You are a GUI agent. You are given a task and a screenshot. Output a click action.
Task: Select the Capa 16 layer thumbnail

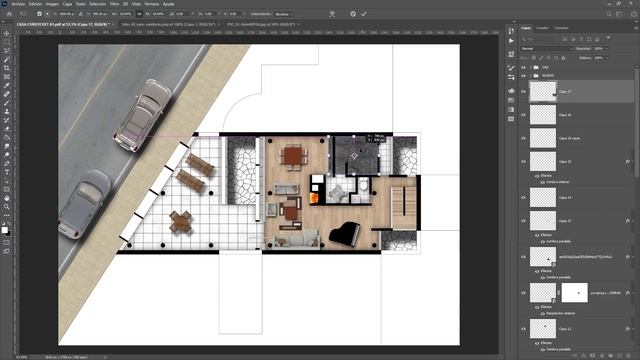click(x=543, y=115)
